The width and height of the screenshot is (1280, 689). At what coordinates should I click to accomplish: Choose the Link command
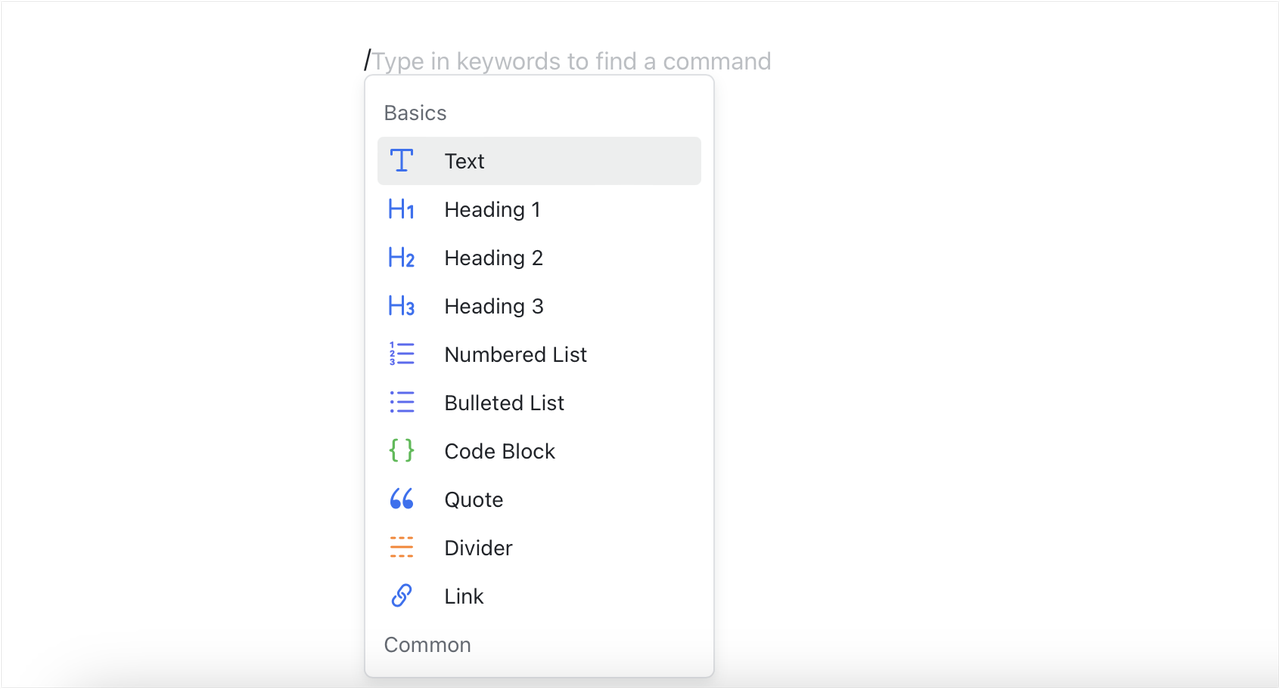[463, 595]
